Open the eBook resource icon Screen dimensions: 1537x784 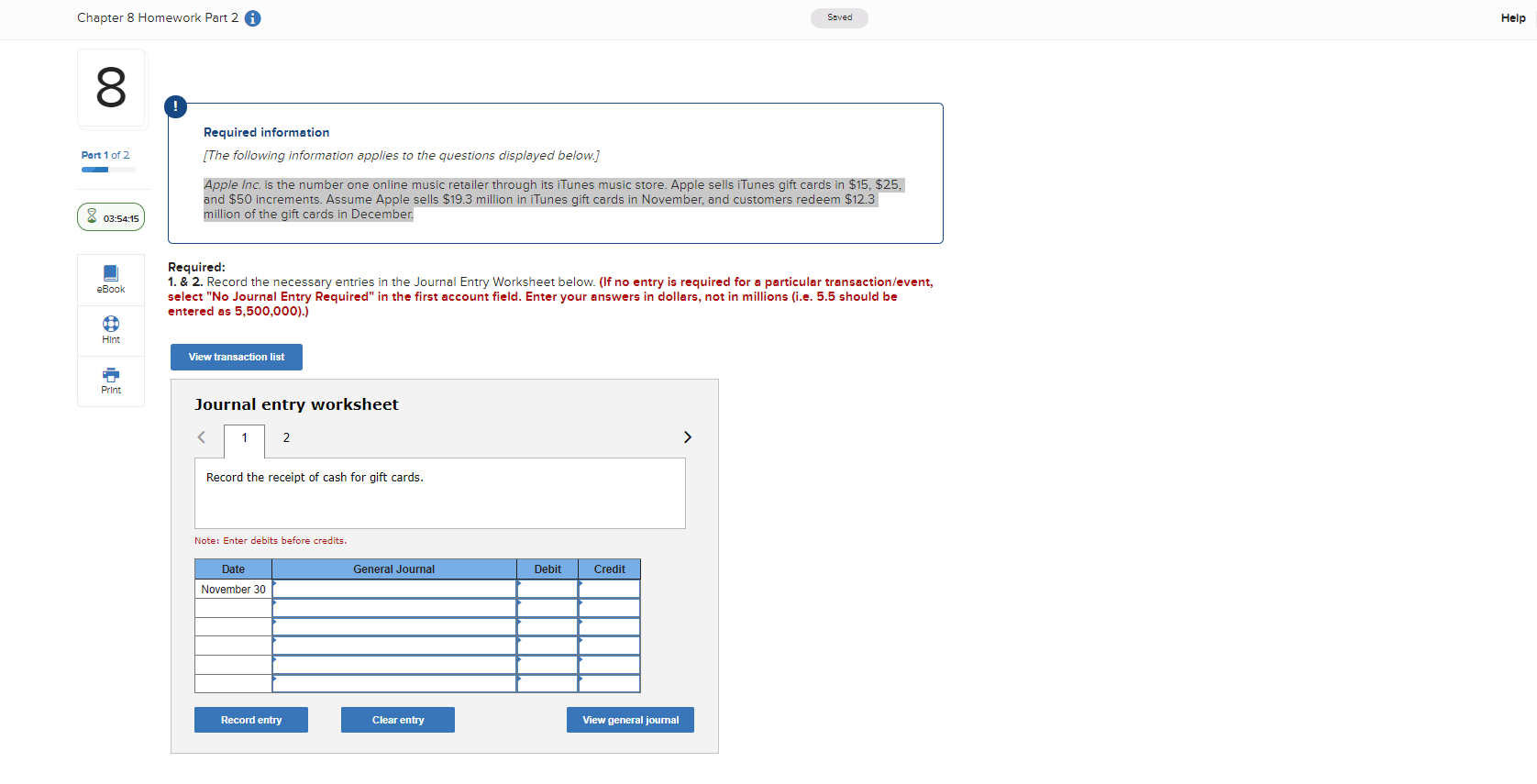111,273
